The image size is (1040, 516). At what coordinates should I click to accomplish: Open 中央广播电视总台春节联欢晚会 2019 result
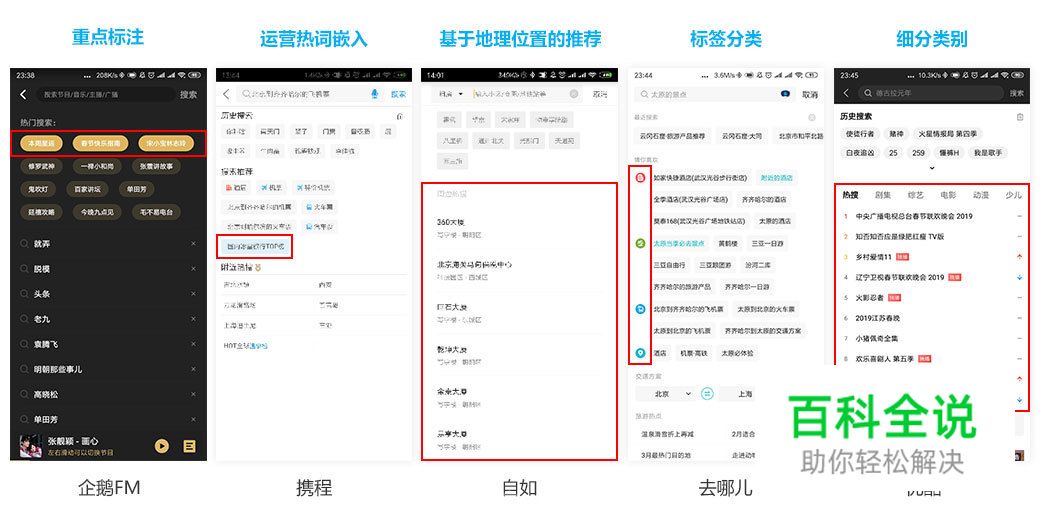coord(914,216)
